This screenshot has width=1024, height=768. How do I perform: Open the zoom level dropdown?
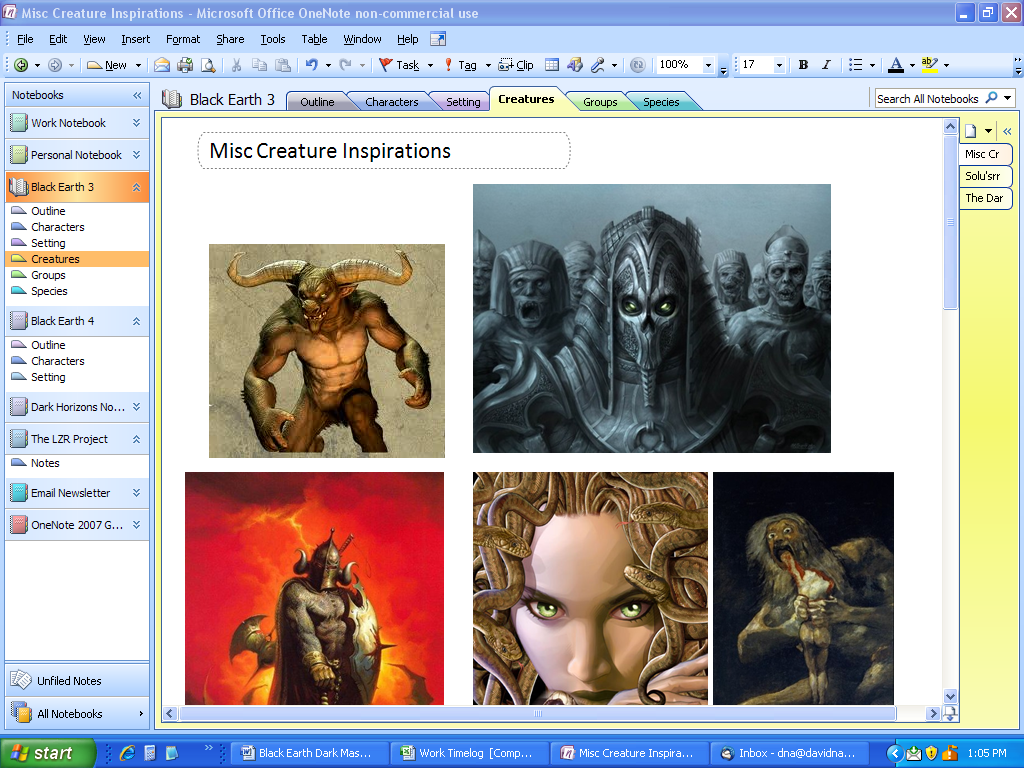[x=710, y=65]
